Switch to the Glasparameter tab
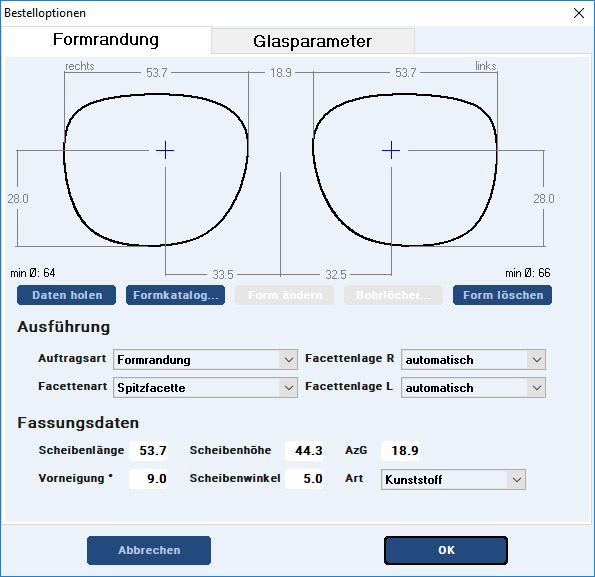The height and width of the screenshot is (577, 595). click(313, 41)
